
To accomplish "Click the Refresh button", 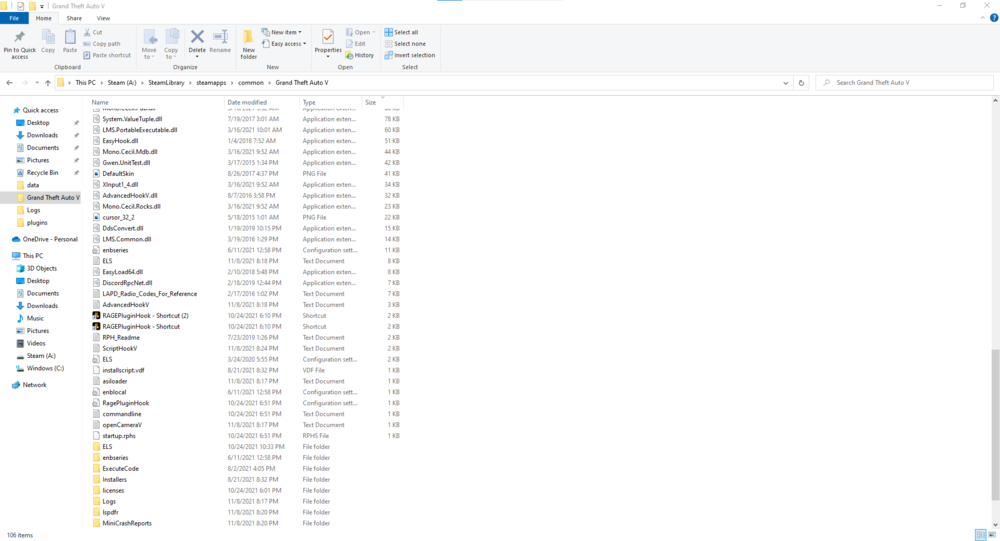I will pos(802,82).
